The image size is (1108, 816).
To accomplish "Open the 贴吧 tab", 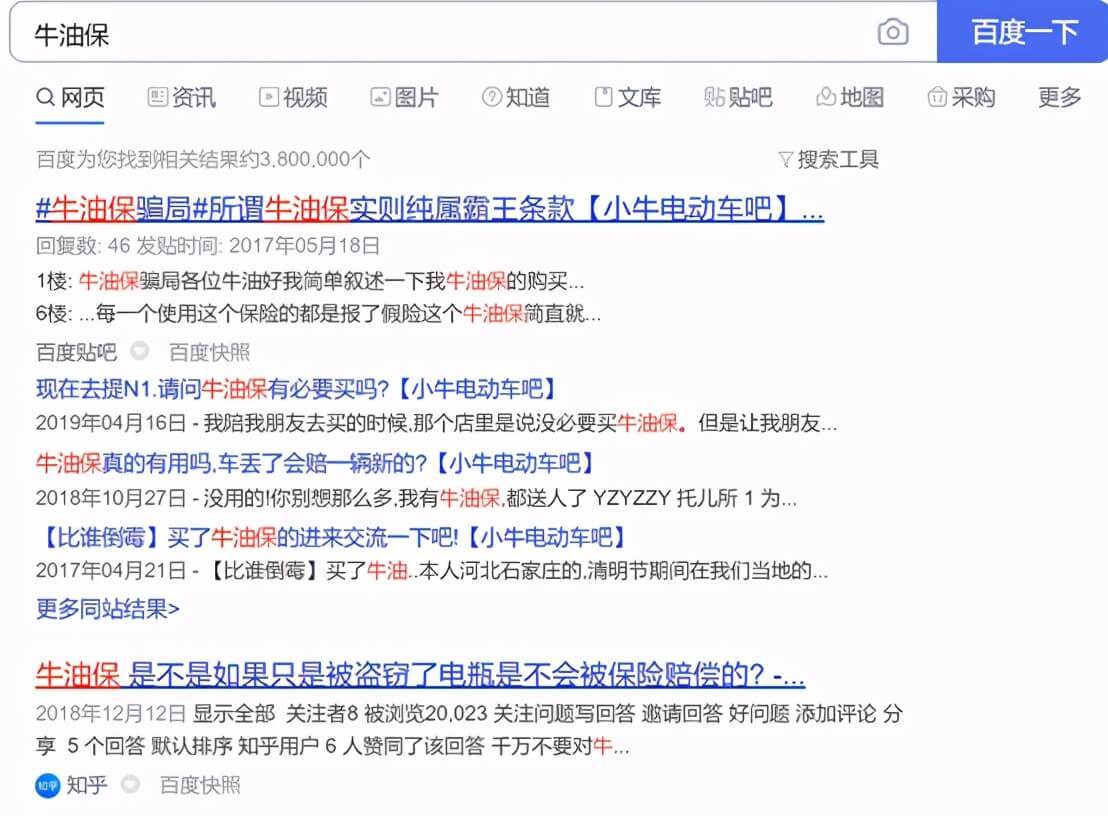I will pyautogui.click(x=738, y=97).
